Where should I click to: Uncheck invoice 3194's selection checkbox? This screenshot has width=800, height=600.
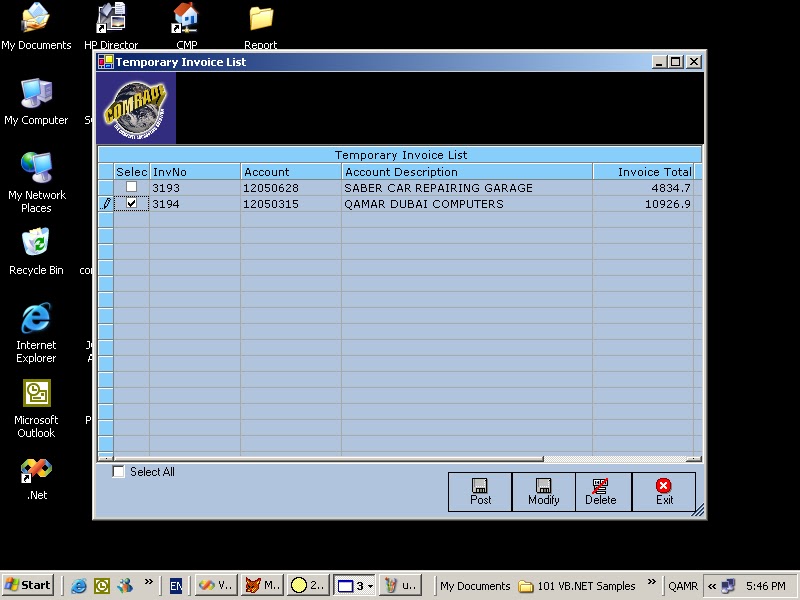(131, 203)
